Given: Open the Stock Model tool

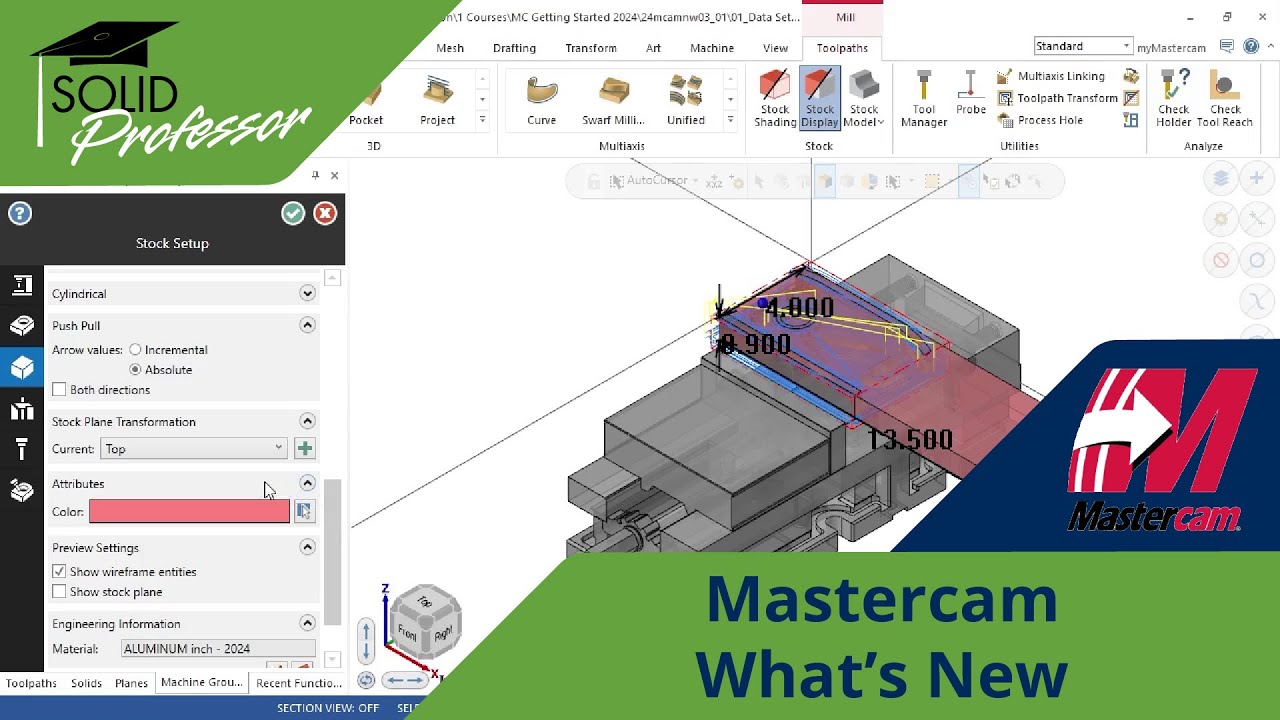Looking at the screenshot, I should click(x=864, y=98).
